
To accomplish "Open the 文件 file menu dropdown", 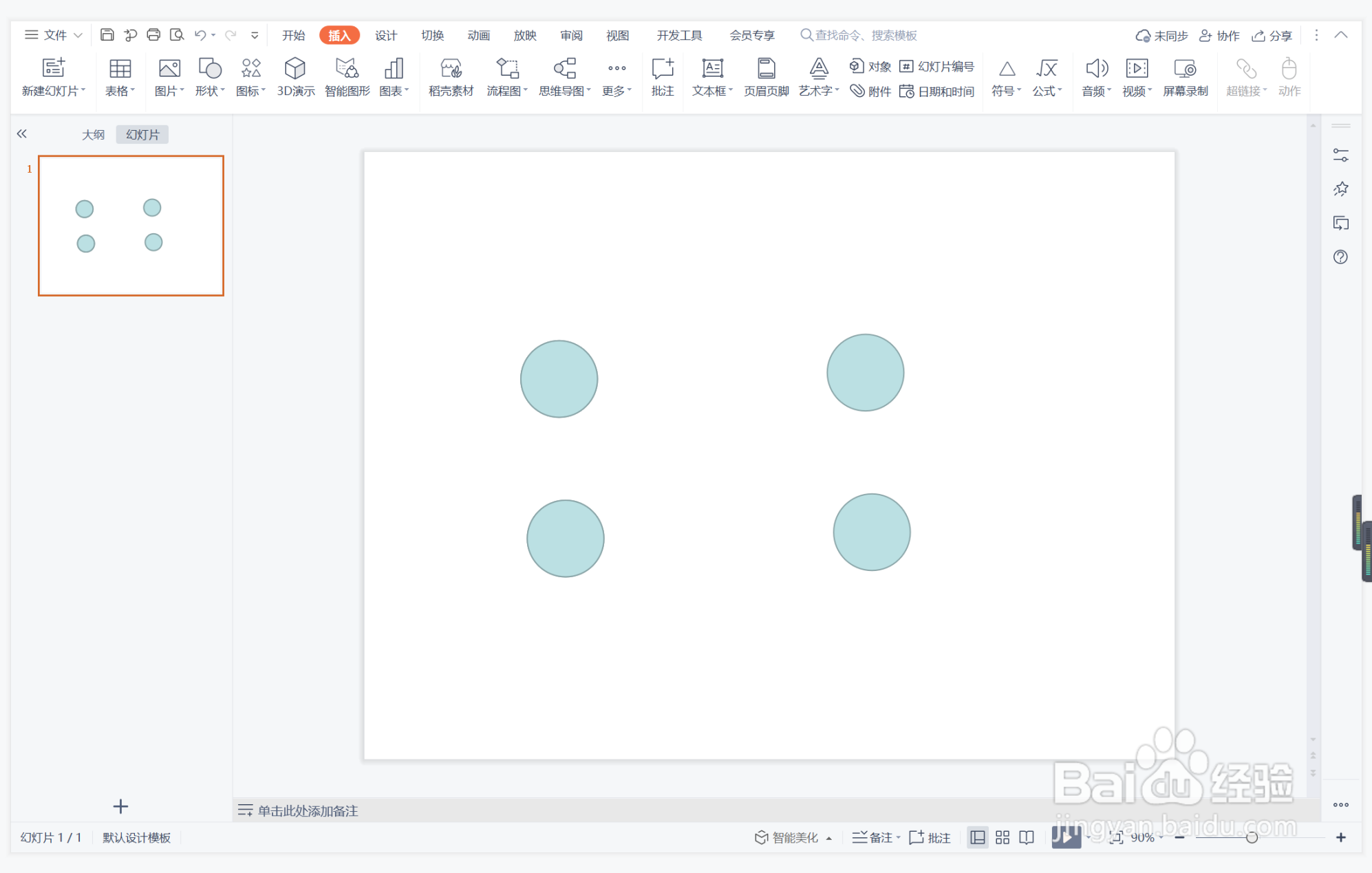I will coord(54,35).
